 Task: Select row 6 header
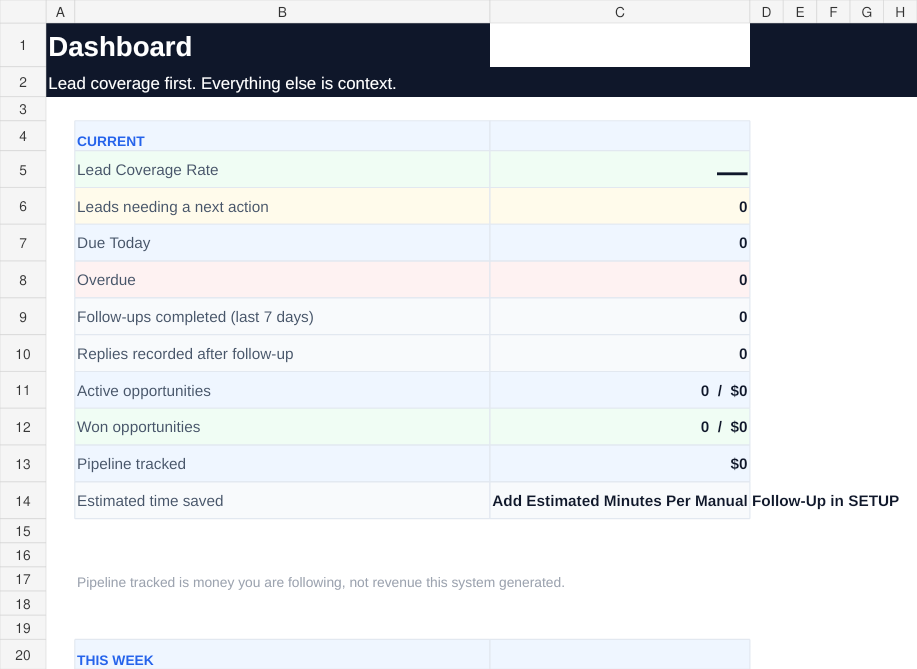coord(23,206)
